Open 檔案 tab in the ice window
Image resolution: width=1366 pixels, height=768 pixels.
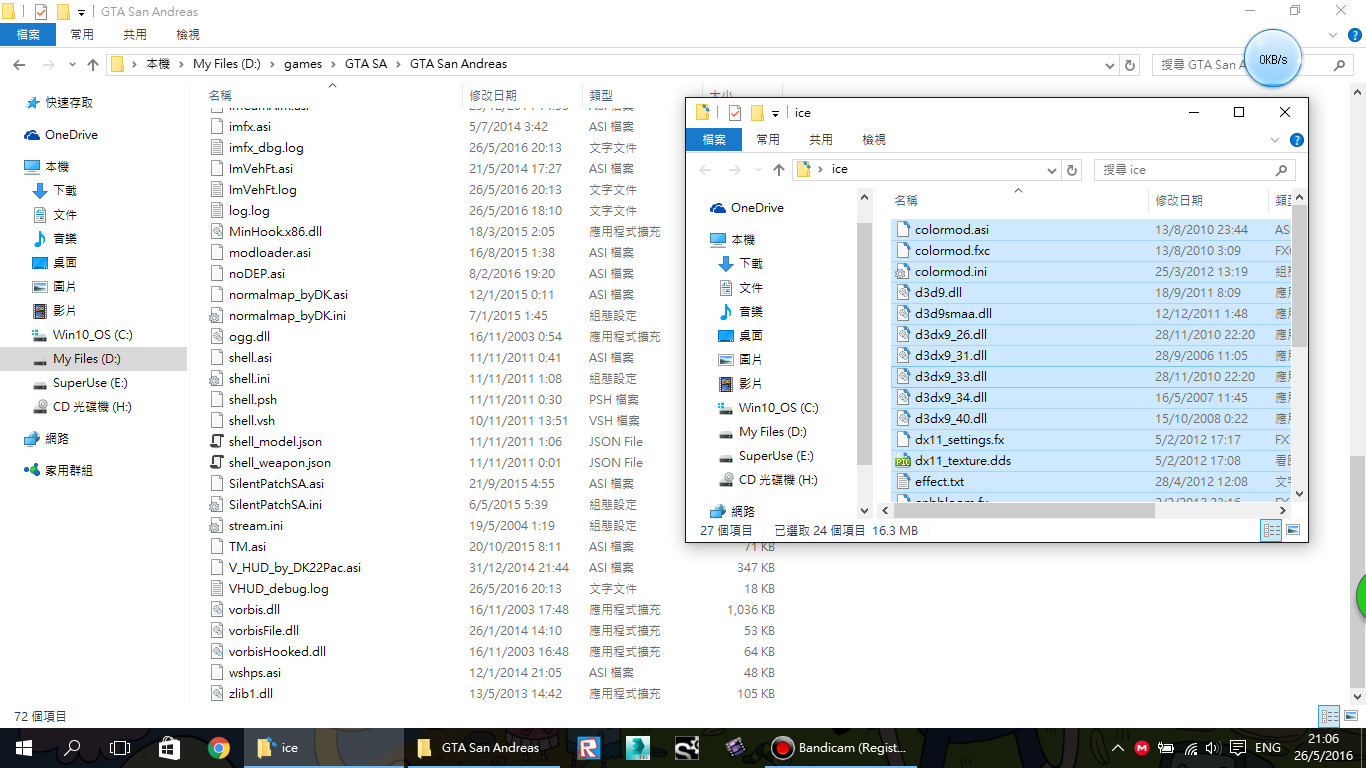(x=714, y=140)
